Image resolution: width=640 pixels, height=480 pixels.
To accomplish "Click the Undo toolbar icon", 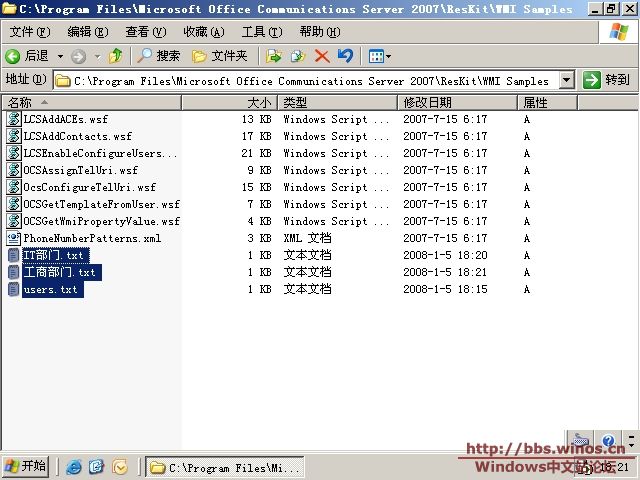I will coord(345,56).
